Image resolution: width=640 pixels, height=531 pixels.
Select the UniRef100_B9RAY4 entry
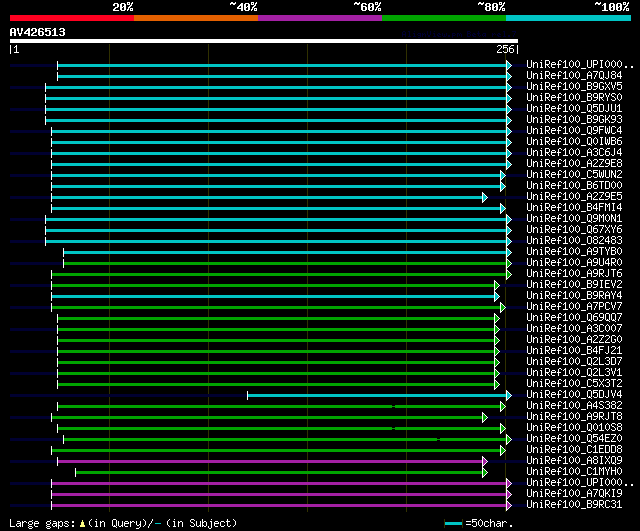pos(574,296)
